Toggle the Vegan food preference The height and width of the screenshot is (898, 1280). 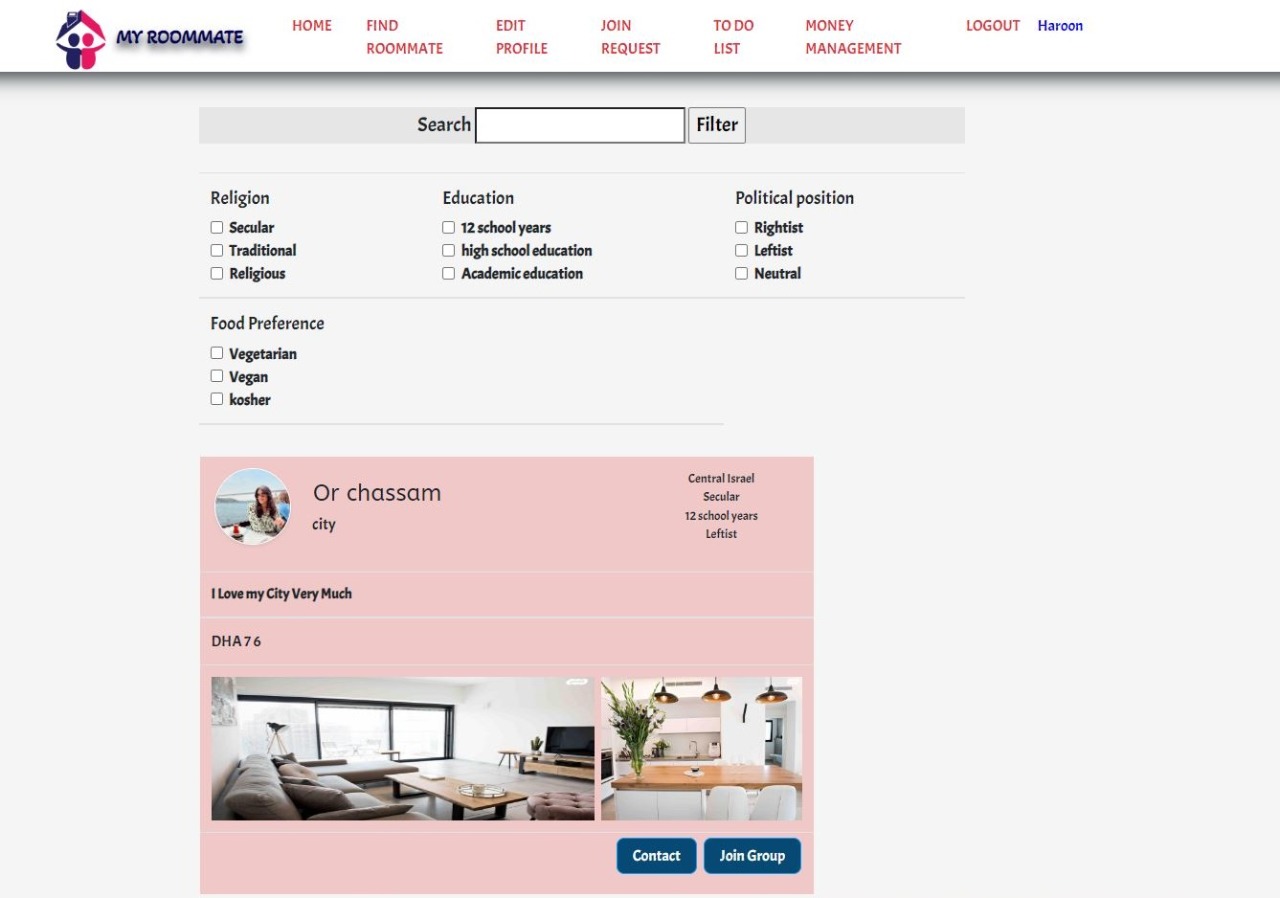(x=217, y=377)
